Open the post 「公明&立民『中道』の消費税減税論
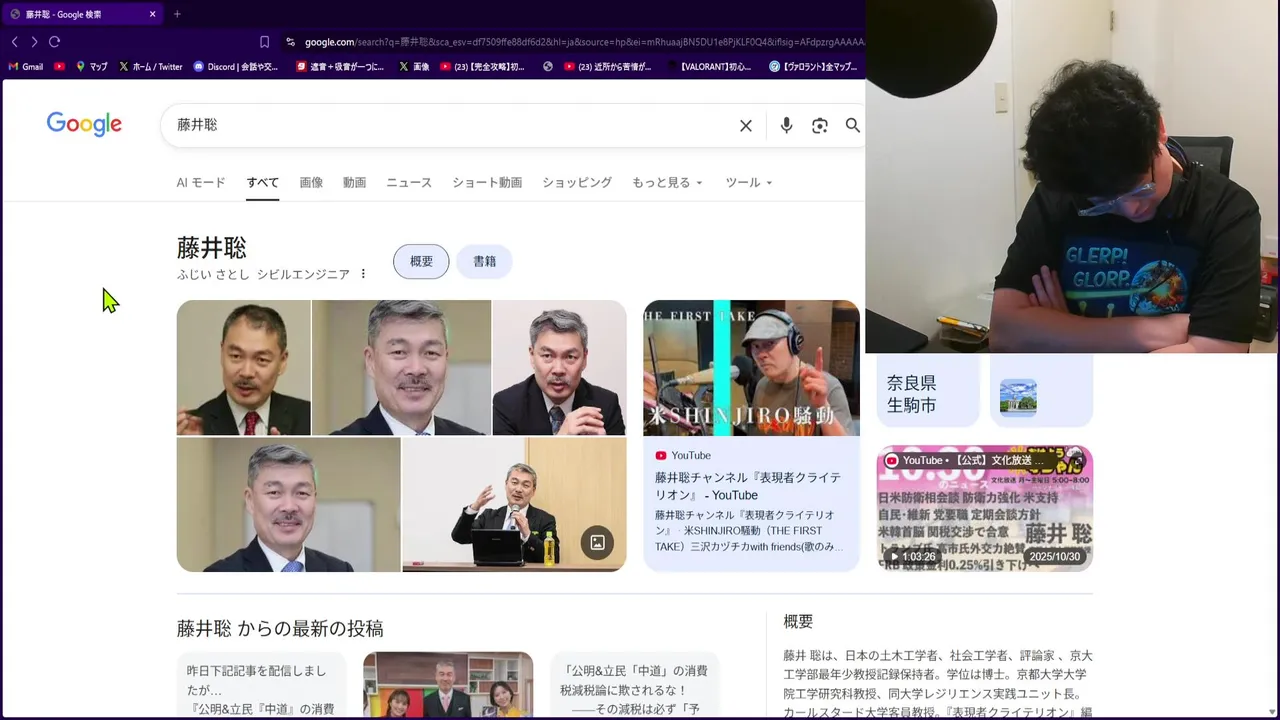This screenshot has width=1280, height=720. click(635, 686)
